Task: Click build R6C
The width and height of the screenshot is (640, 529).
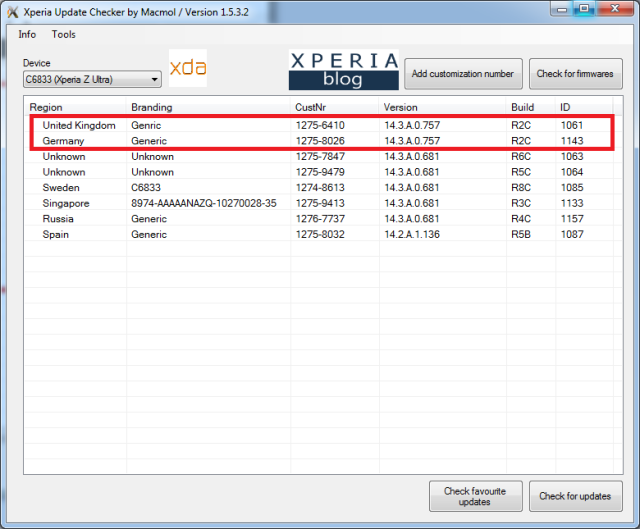Action: pyautogui.click(x=521, y=156)
